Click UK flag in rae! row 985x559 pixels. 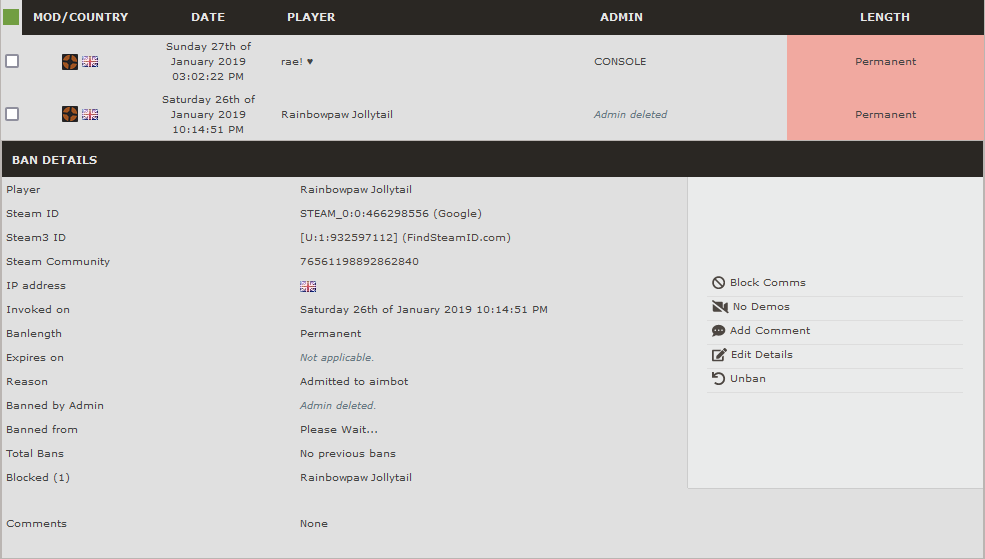[90, 62]
